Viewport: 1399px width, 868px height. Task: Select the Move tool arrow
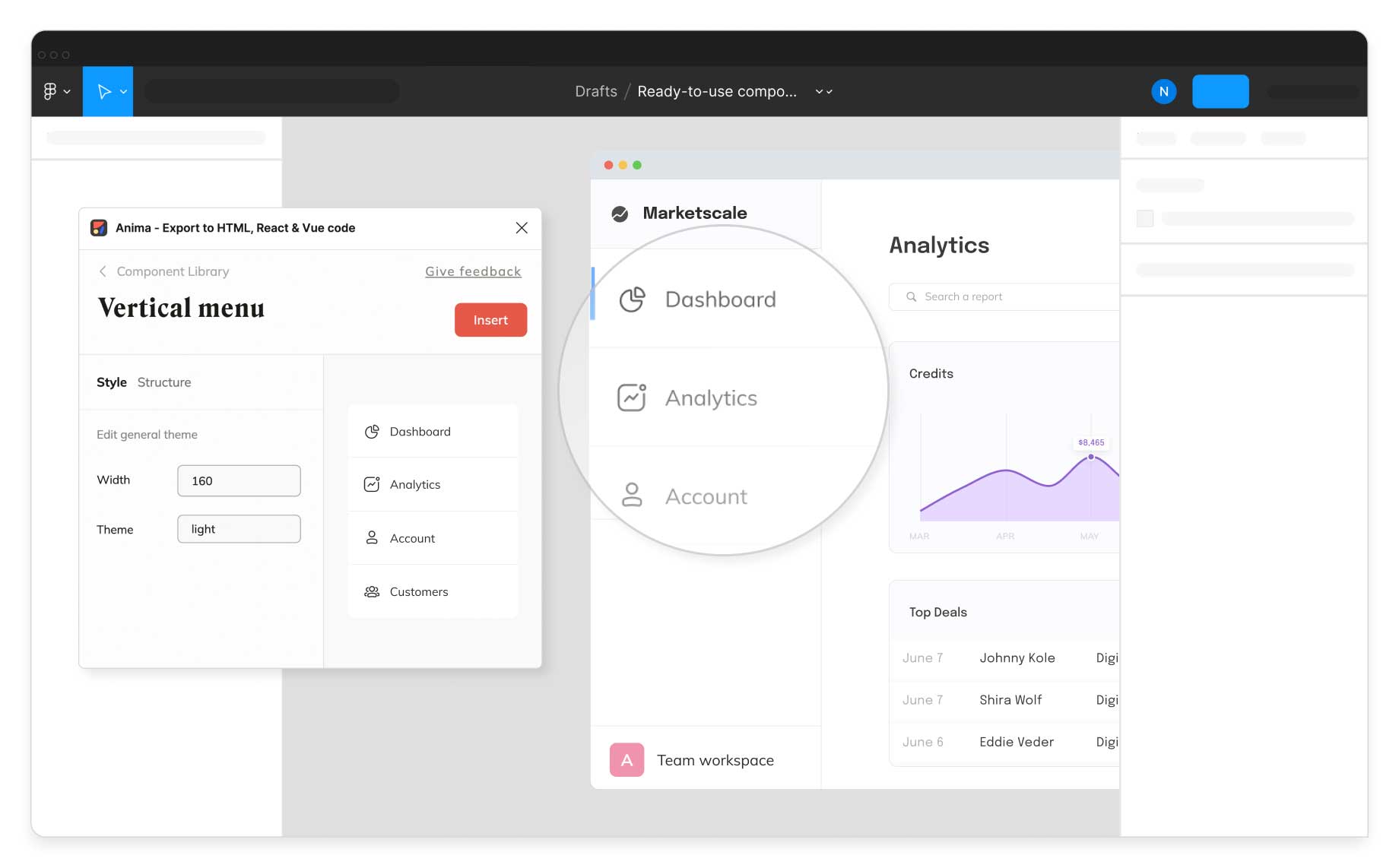tap(104, 91)
